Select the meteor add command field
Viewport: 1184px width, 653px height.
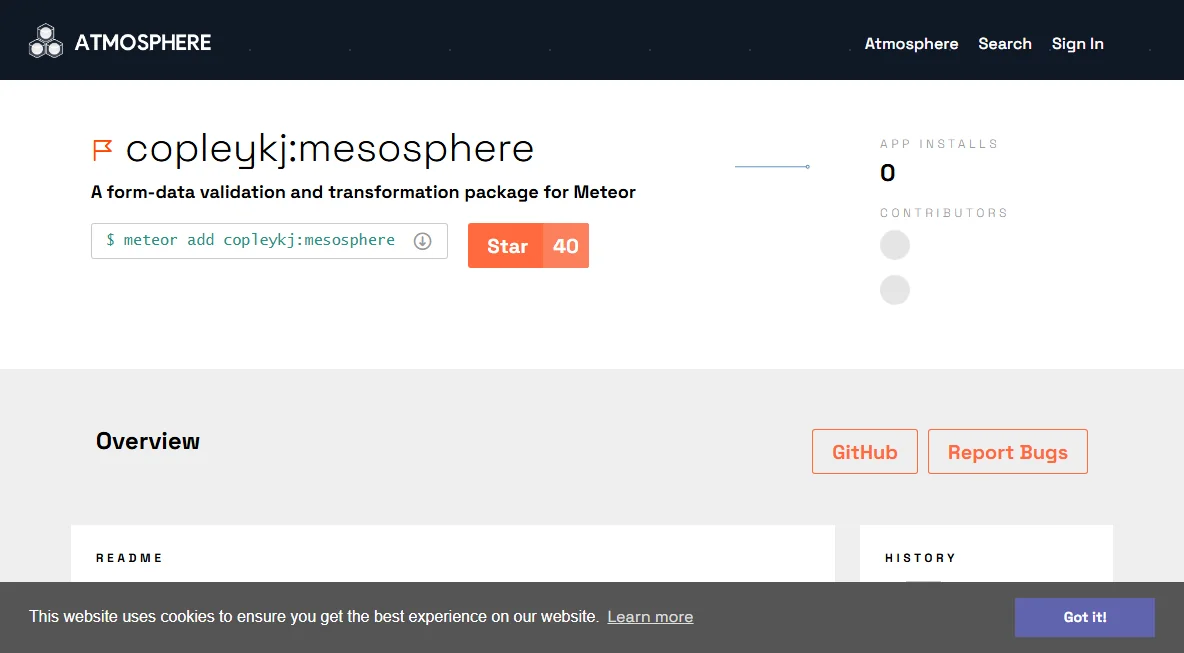[x=269, y=241]
